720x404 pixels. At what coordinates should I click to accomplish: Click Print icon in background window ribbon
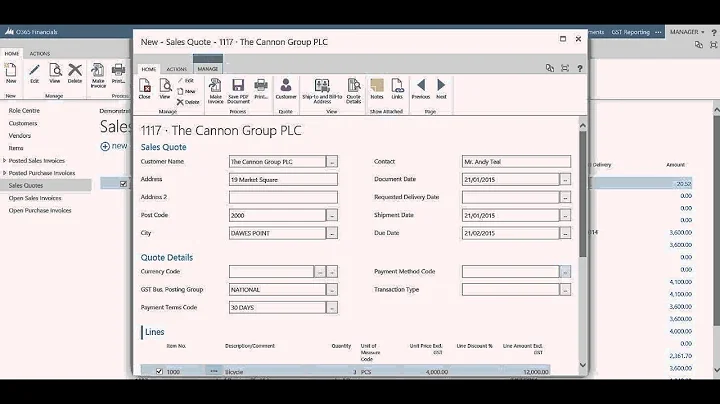pos(118,73)
